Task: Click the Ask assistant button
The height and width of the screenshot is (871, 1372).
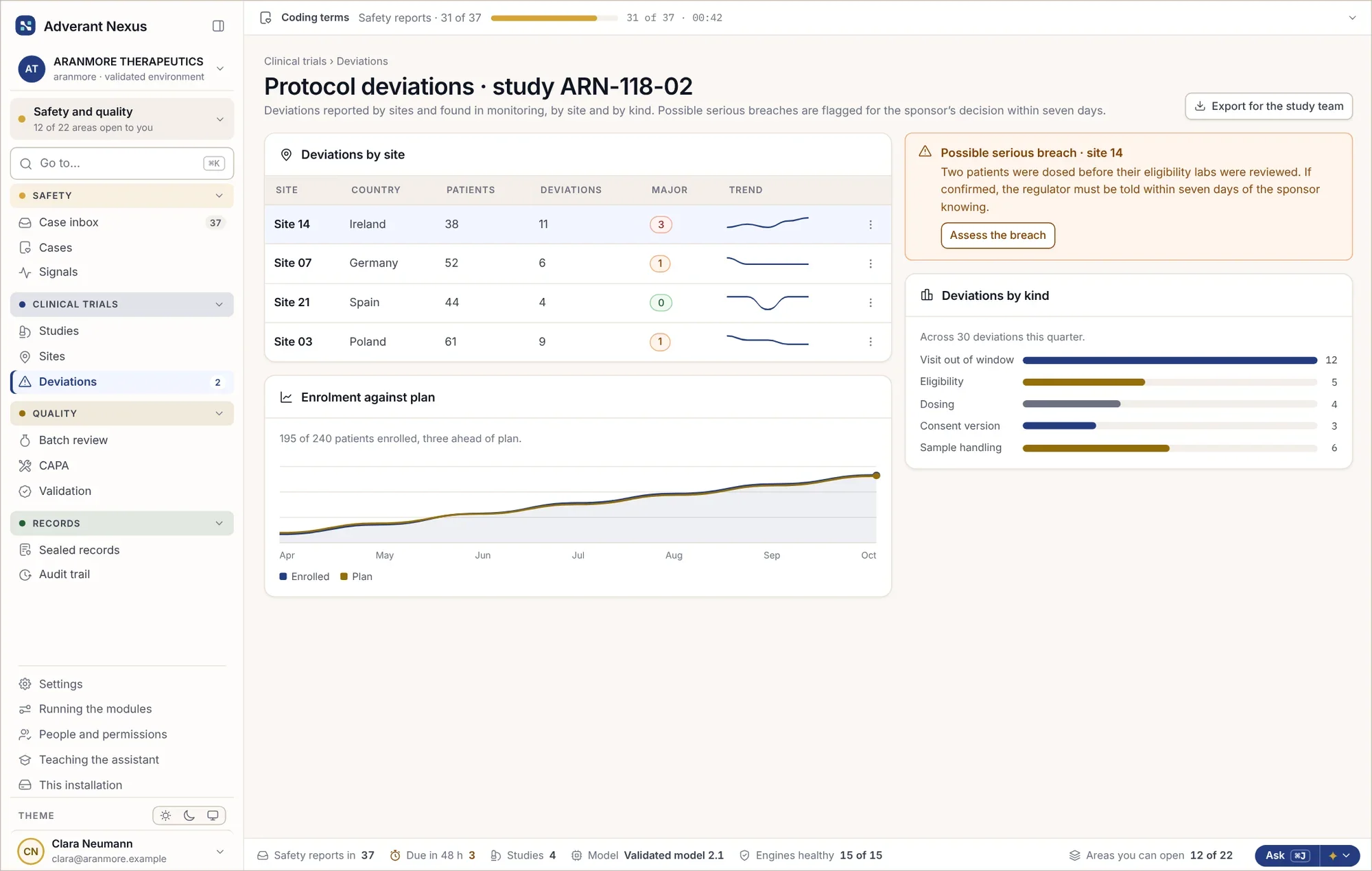Action: (1287, 855)
